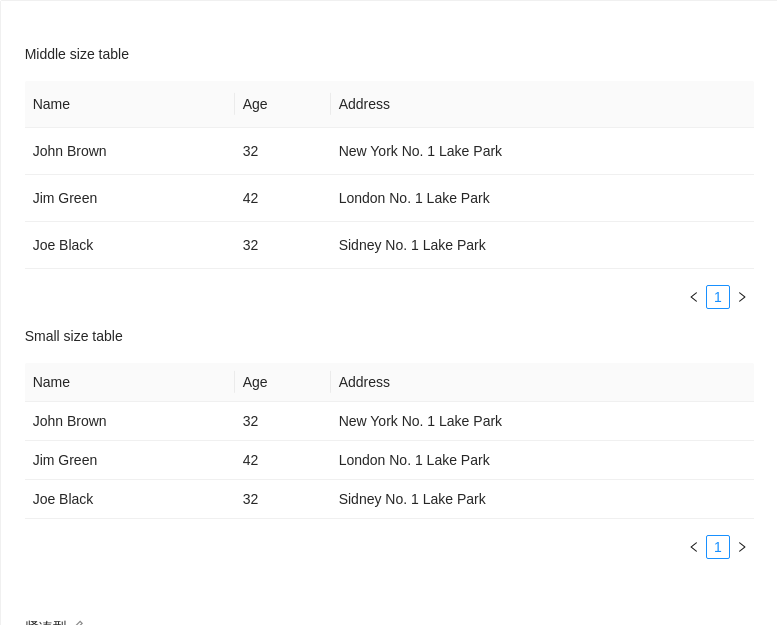777x625 pixels.
Task: Click the Name column header in middle size table
Action: click(52, 104)
